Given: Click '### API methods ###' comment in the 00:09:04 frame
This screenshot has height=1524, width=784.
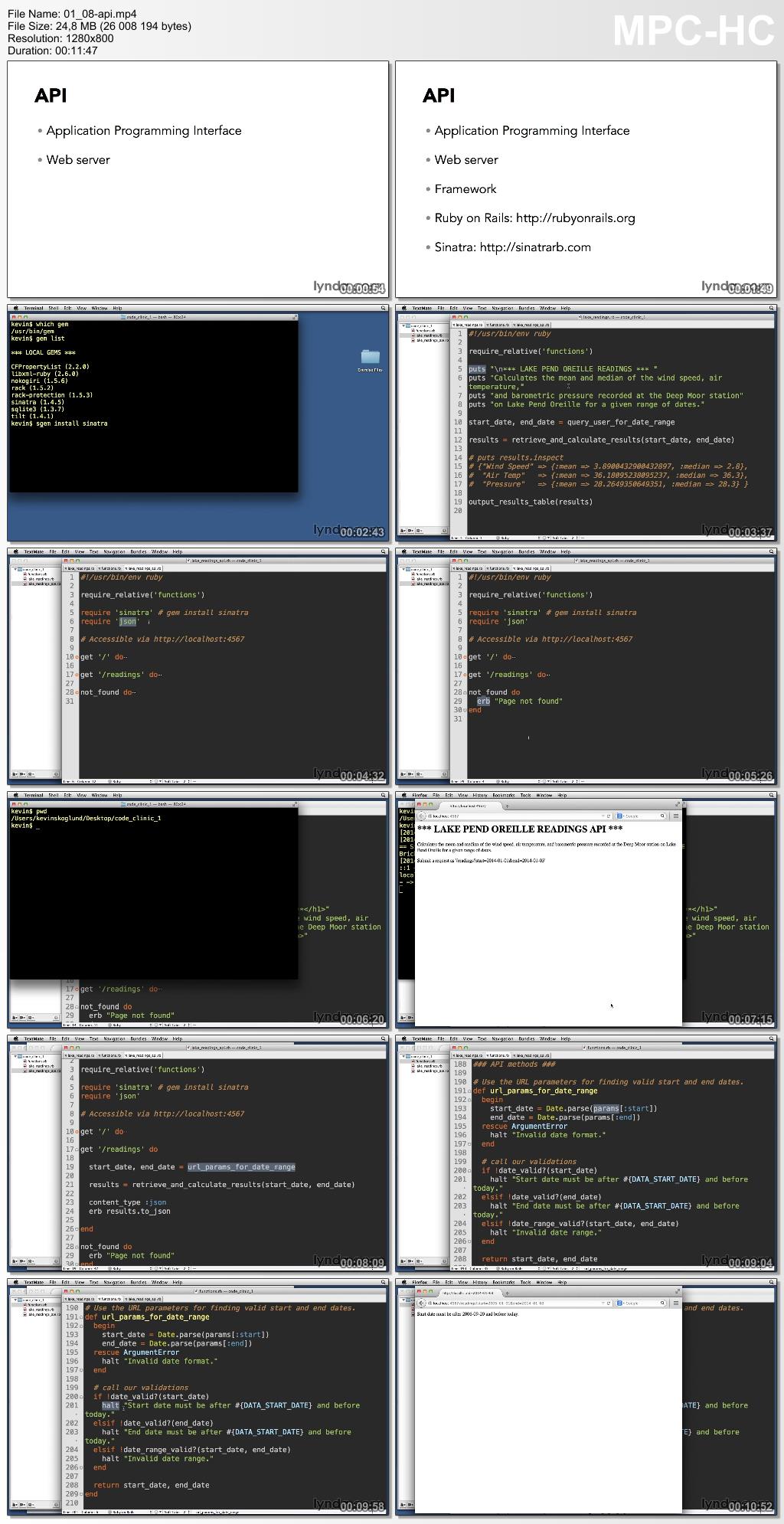Looking at the screenshot, I should coord(514,1065).
